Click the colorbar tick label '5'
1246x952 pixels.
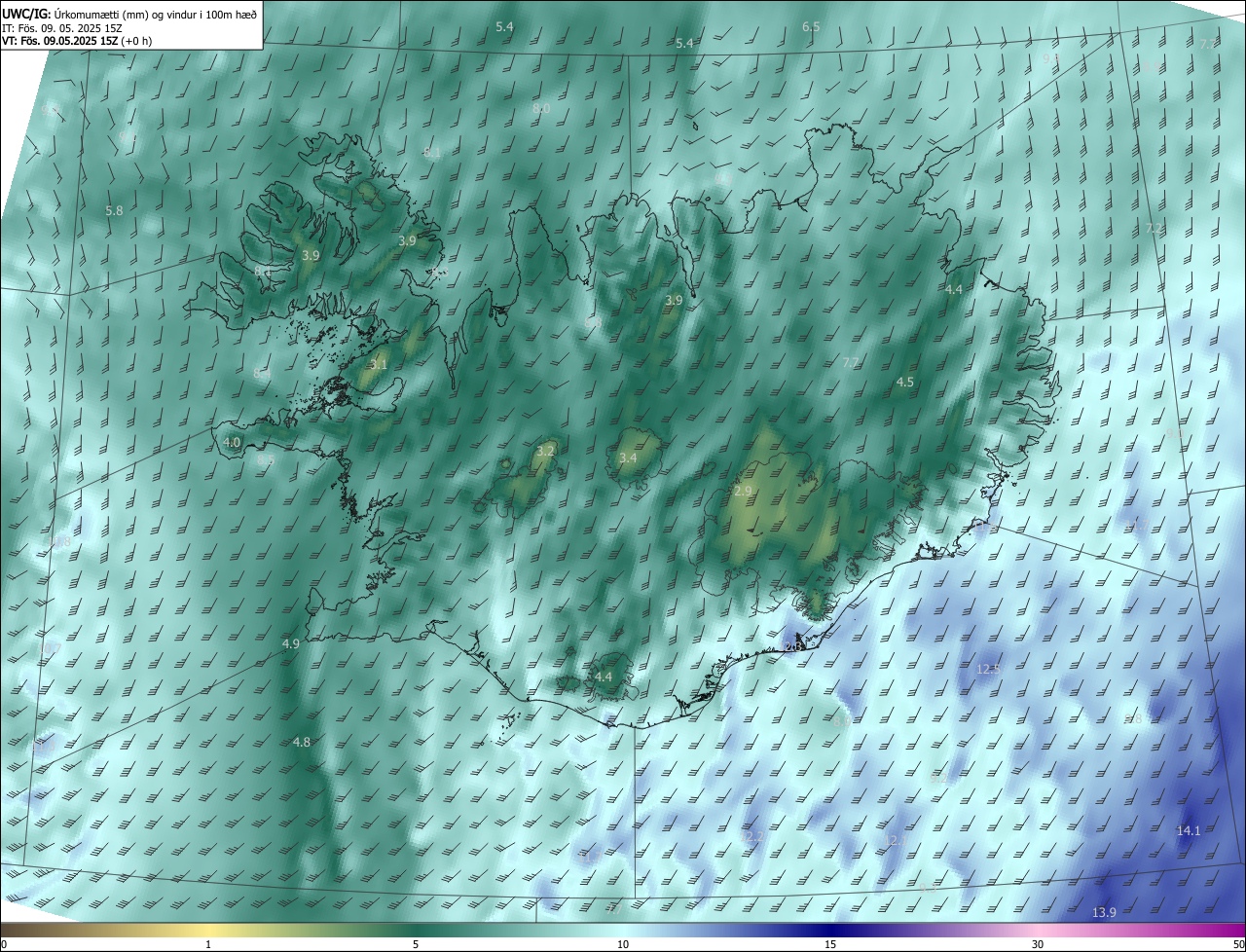(416, 945)
